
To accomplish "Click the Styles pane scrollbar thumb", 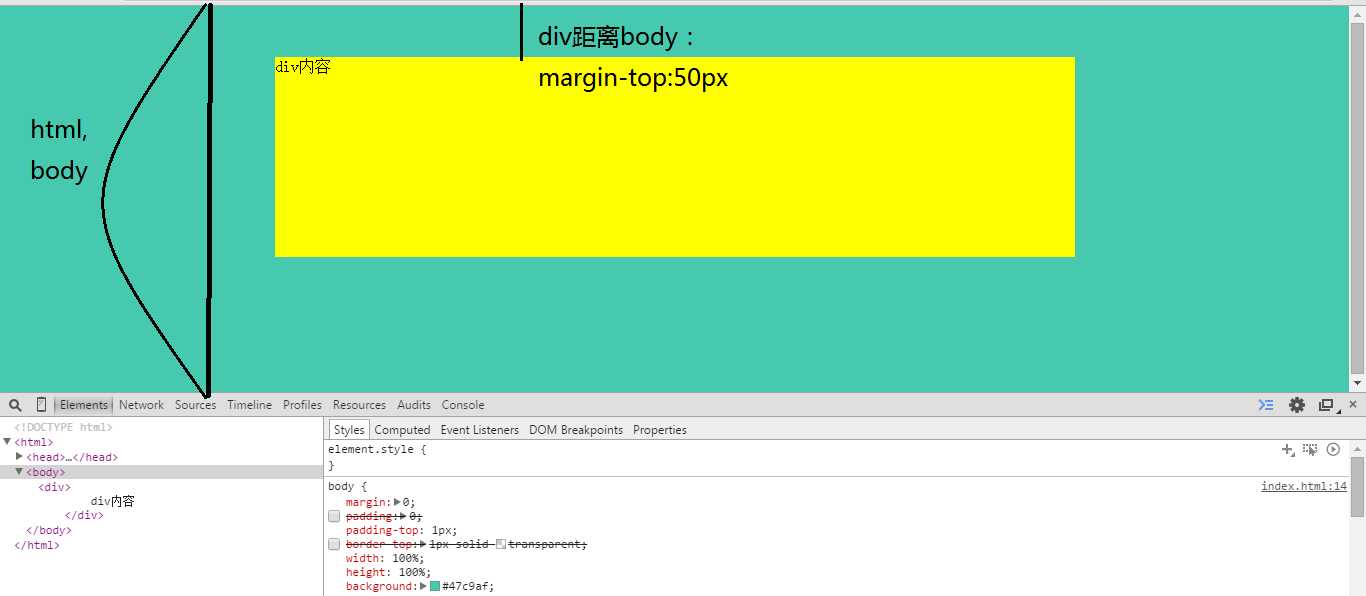I will (x=1357, y=487).
